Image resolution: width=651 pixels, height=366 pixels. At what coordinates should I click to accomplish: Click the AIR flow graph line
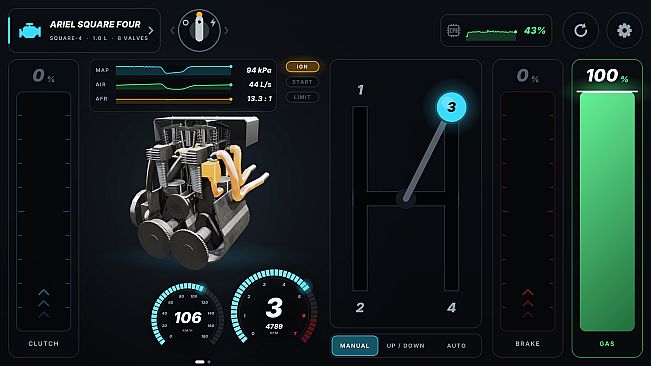click(174, 85)
